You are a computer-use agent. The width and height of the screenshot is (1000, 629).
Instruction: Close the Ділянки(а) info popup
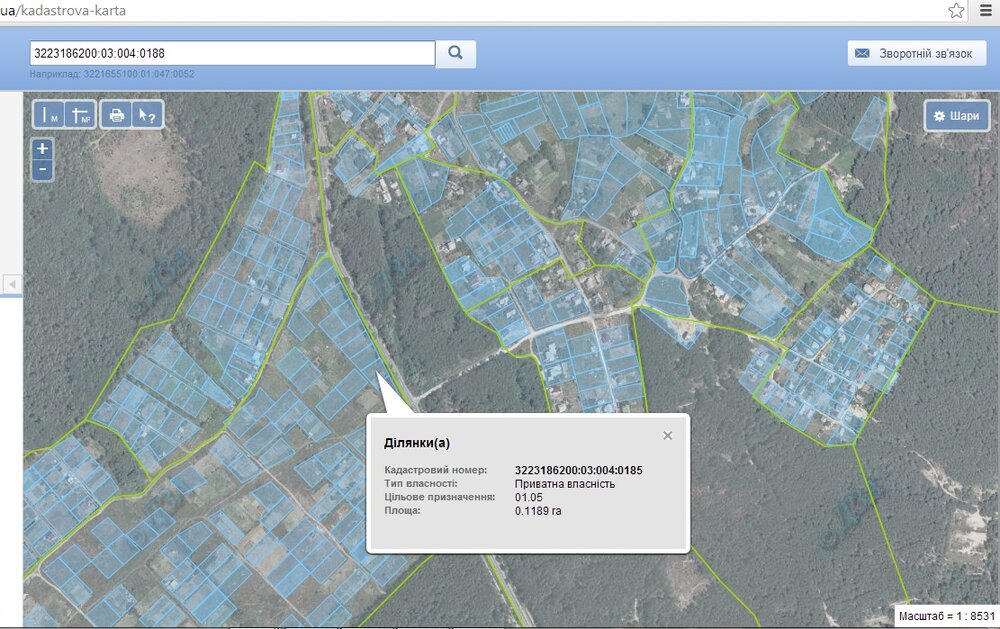[668, 435]
